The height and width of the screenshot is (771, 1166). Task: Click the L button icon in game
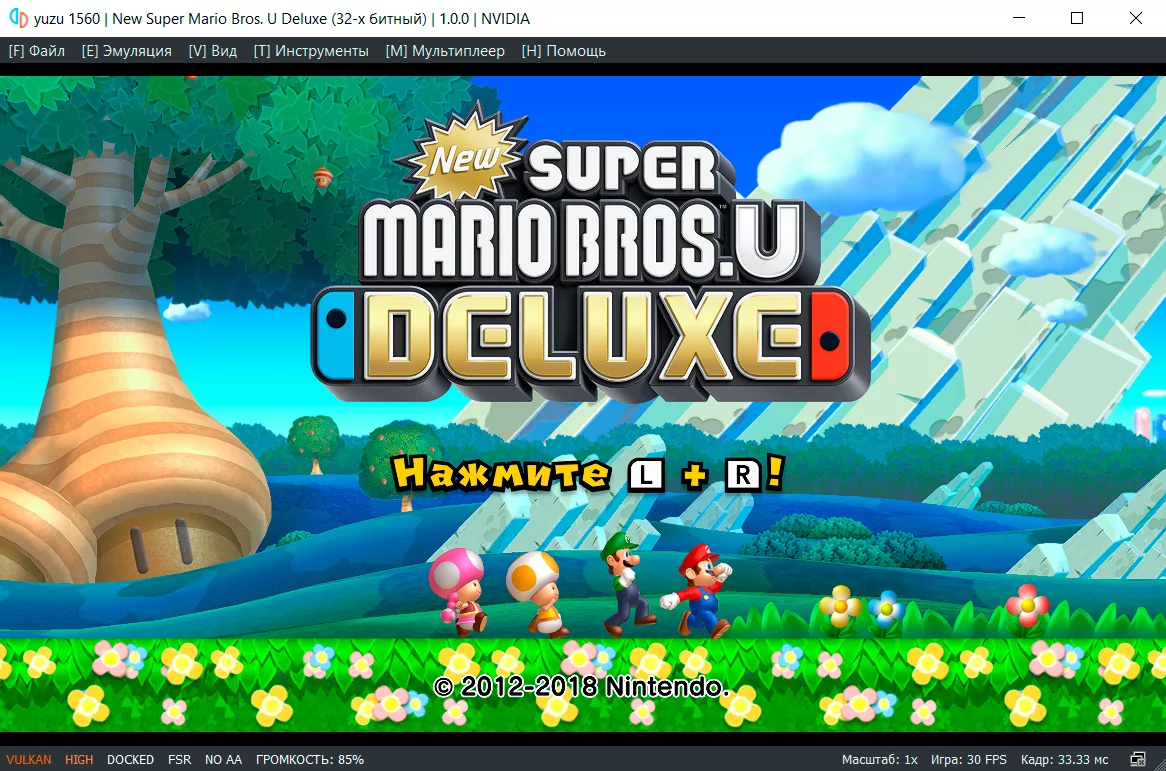[x=645, y=475]
